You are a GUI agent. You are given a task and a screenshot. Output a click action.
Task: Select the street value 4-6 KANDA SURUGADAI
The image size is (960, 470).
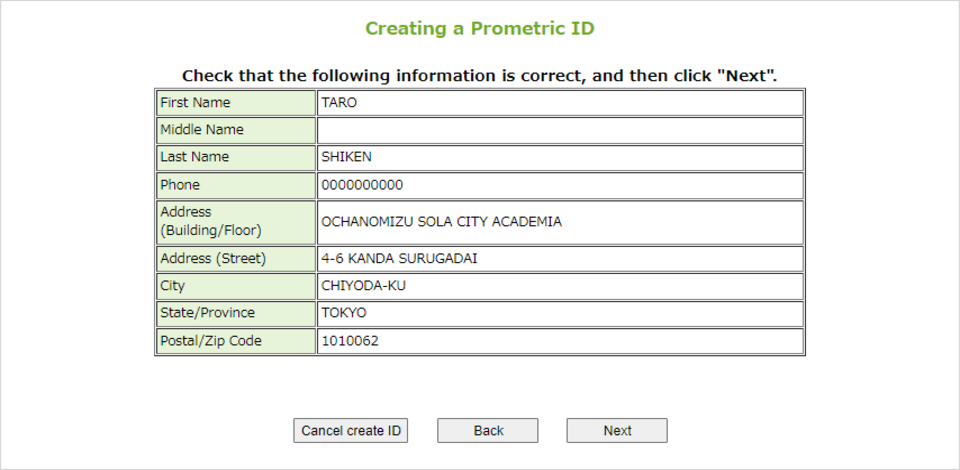coord(399,258)
